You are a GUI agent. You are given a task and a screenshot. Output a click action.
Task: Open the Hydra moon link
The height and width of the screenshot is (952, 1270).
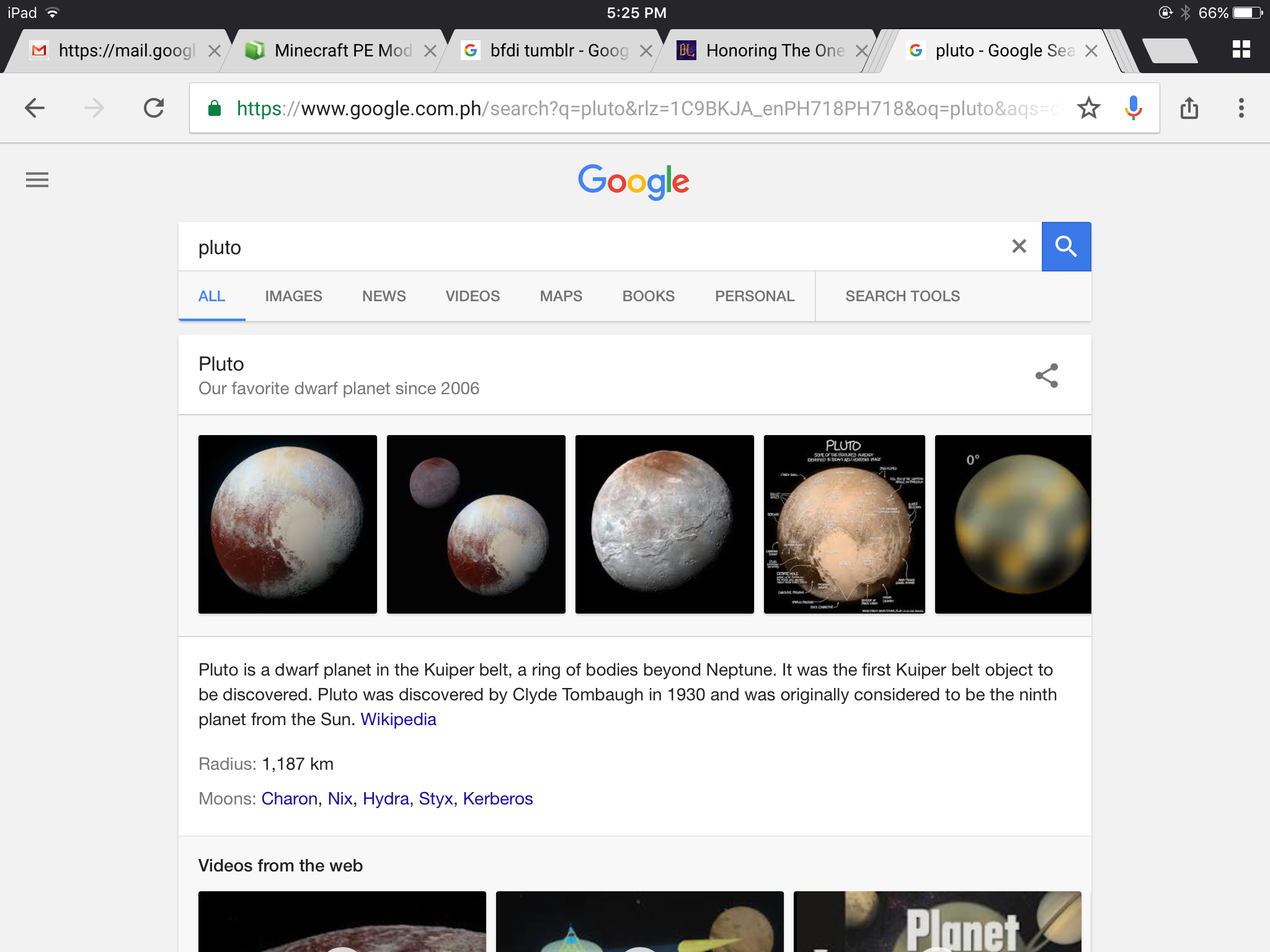coord(386,799)
